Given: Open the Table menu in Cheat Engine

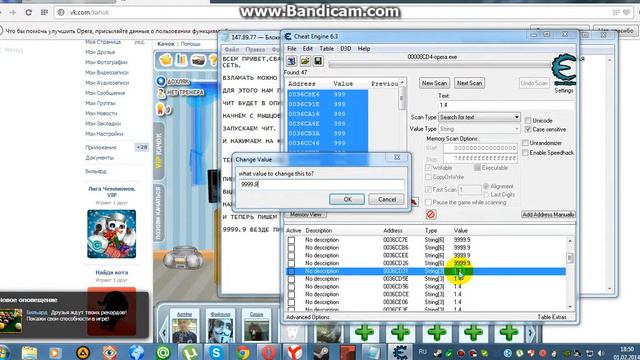Looking at the screenshot, I should click(x=327, y=49).
